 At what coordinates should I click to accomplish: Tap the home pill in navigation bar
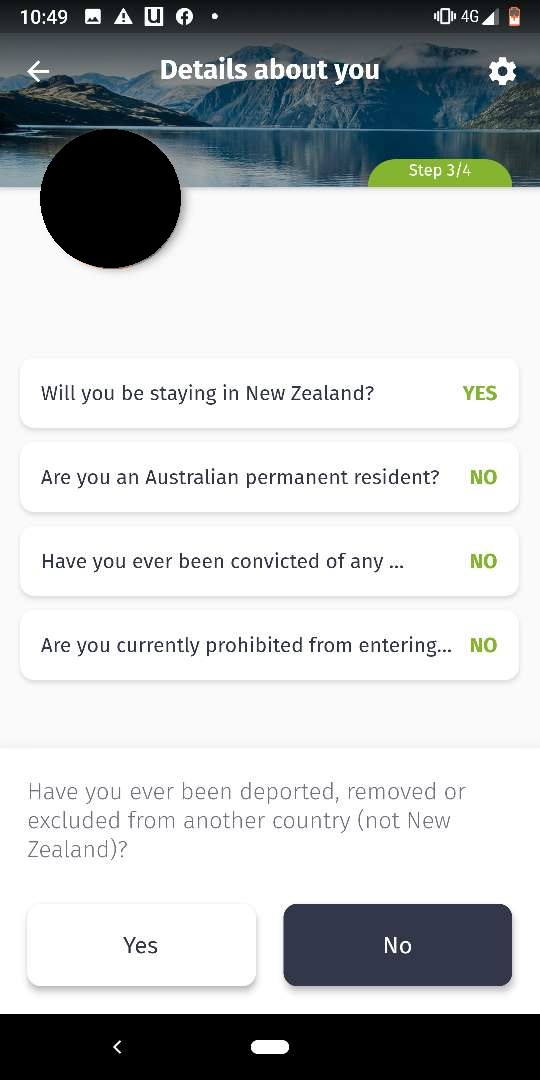[270, 1047]
